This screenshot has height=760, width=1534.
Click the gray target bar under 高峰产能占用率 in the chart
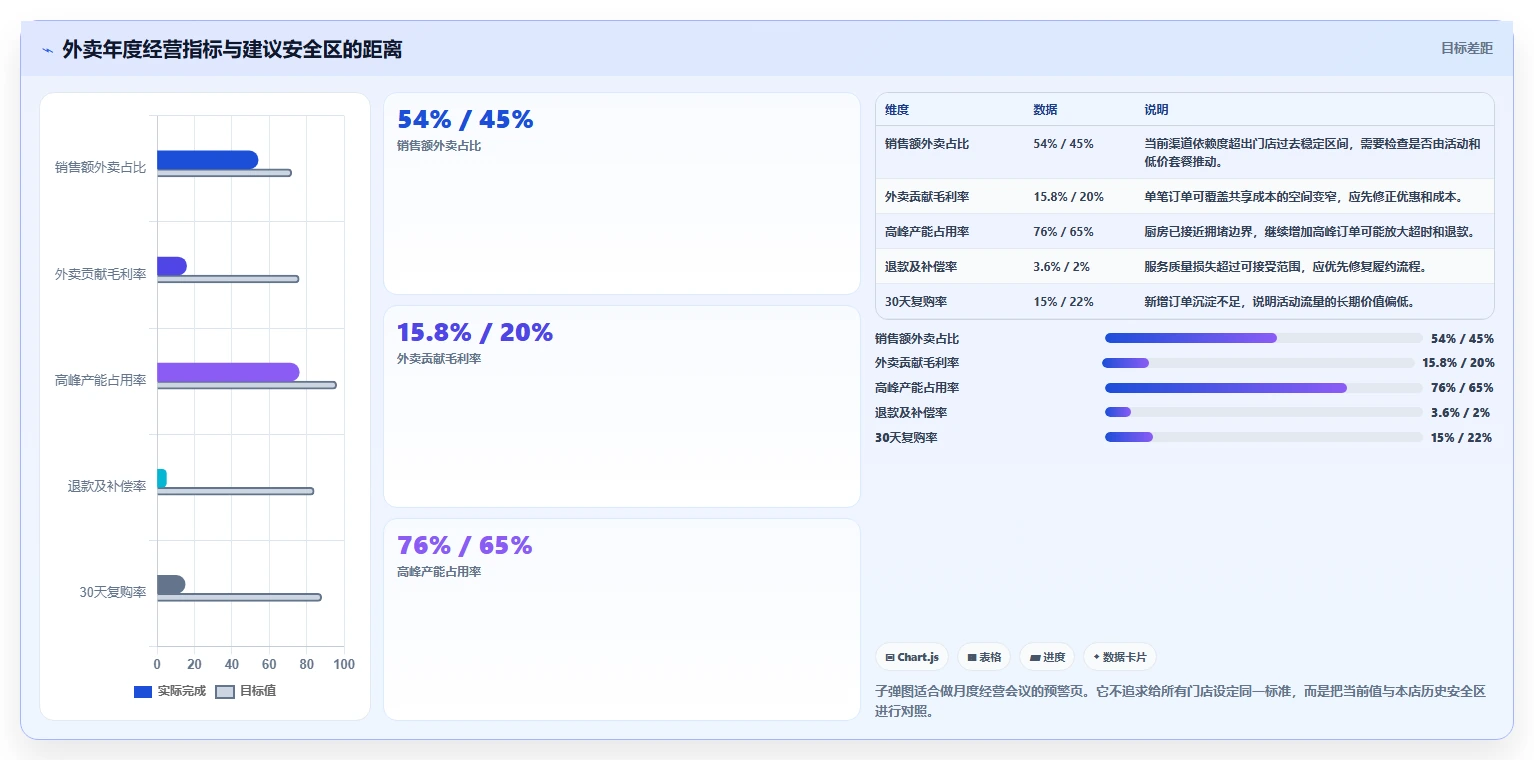point(246,385)
